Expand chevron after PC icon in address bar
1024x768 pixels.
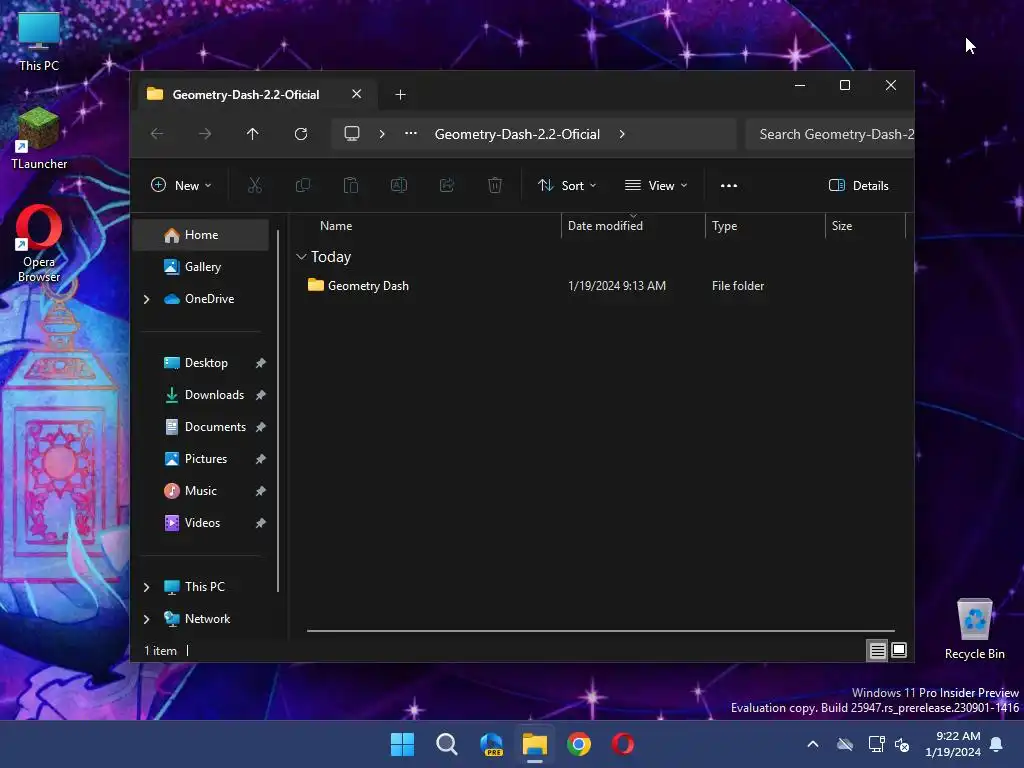(382, 134)
